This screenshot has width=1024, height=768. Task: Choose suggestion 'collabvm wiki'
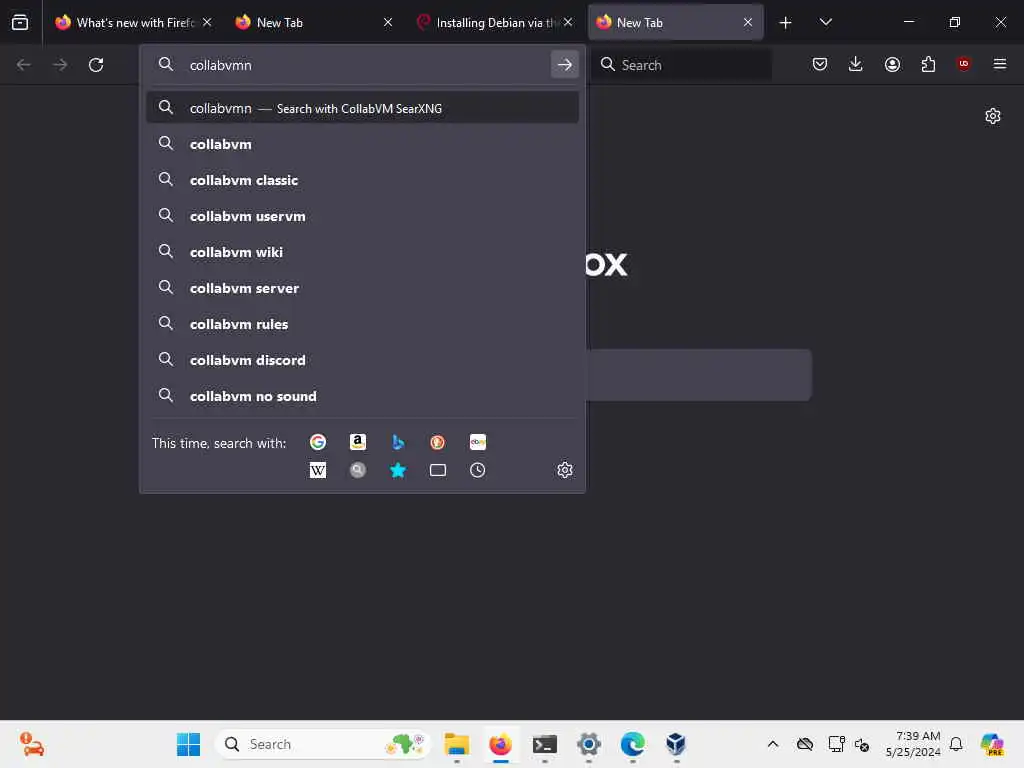pos(362,252)
